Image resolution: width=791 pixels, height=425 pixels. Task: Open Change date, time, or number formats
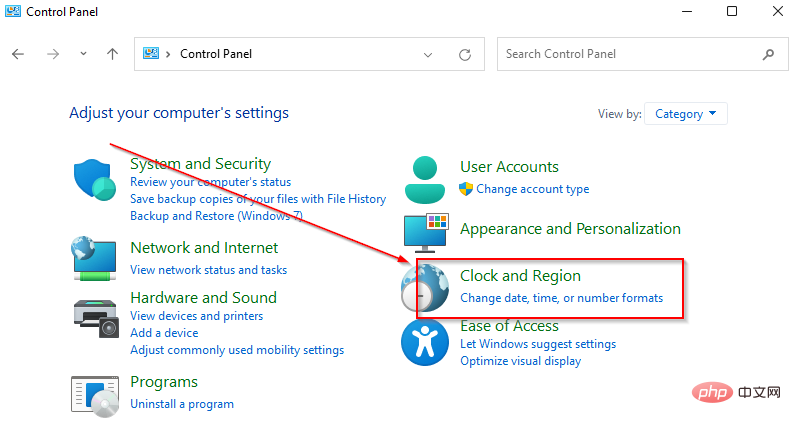tap(561, 298)
